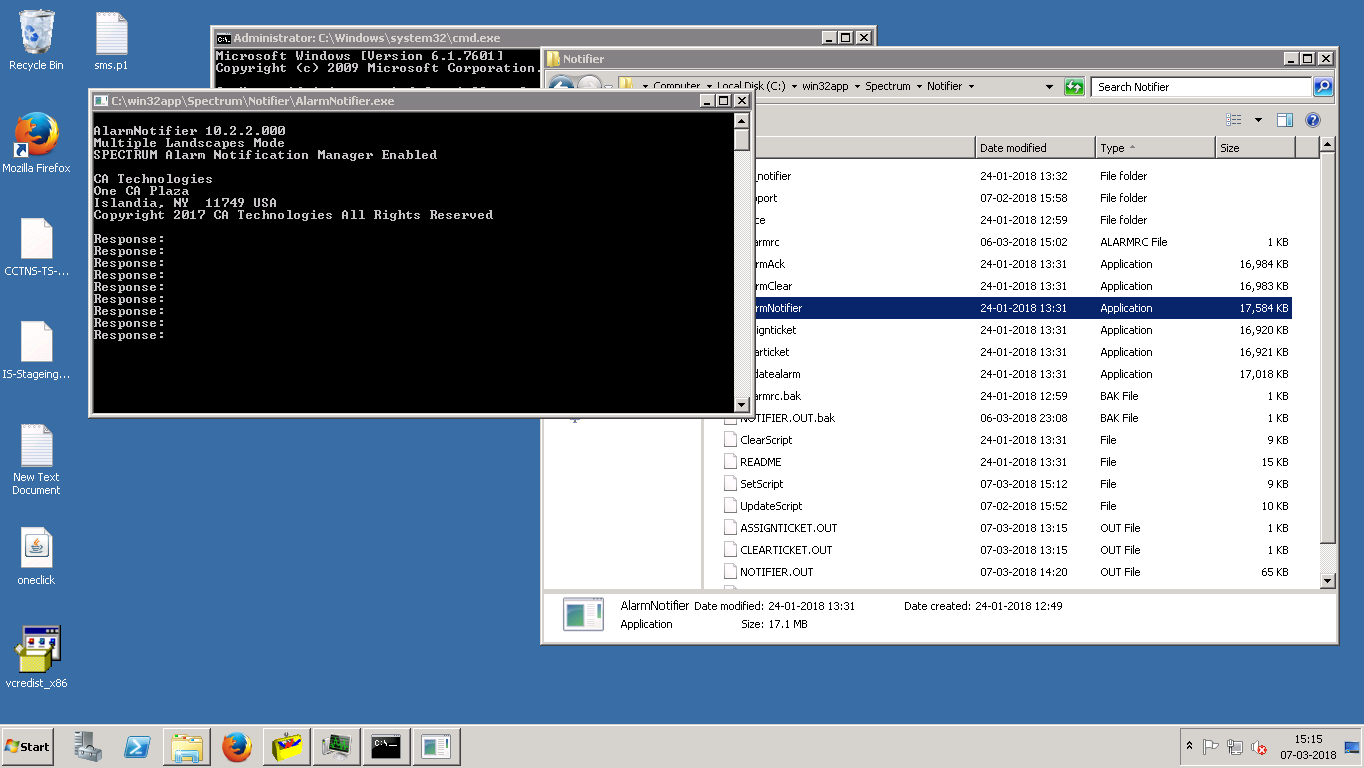
Task: Select the sms.p1 file on desktop
Action: tap(111, 41)
